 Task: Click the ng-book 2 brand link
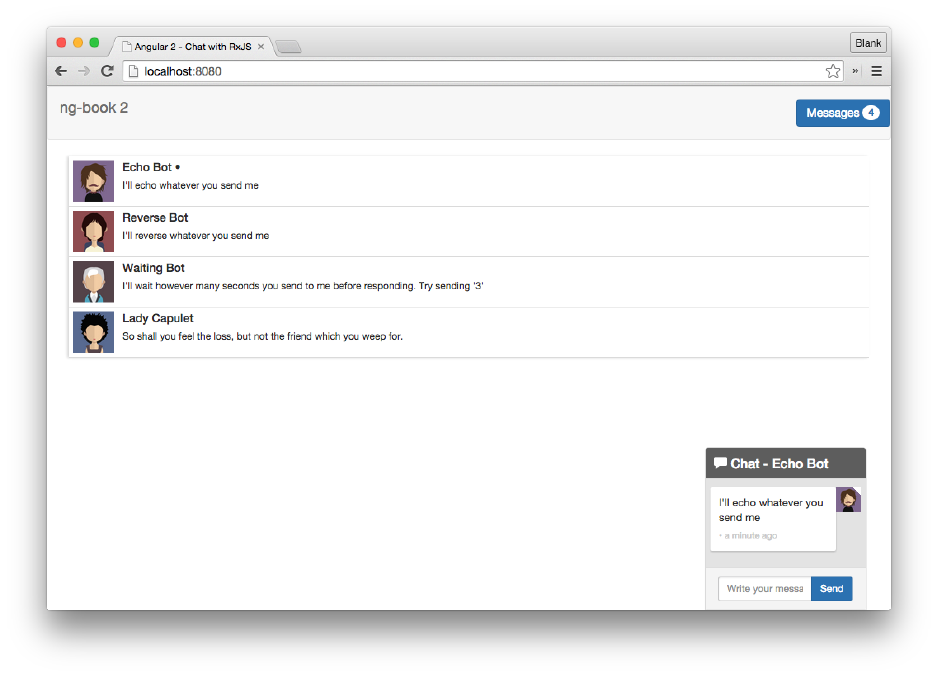94,108
